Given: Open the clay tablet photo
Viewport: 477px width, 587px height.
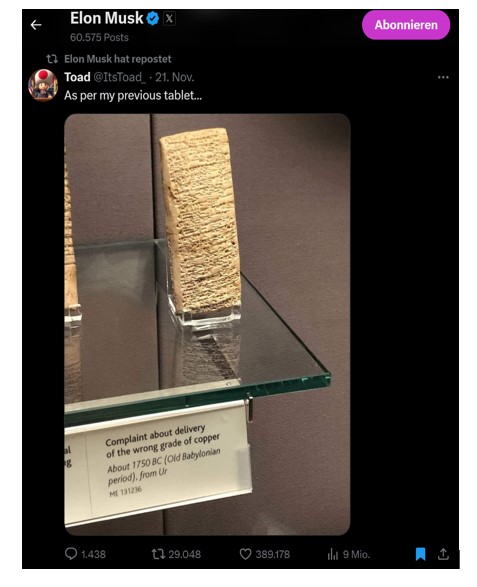Looking at the screenshot, I should click(x=207, y=324).
